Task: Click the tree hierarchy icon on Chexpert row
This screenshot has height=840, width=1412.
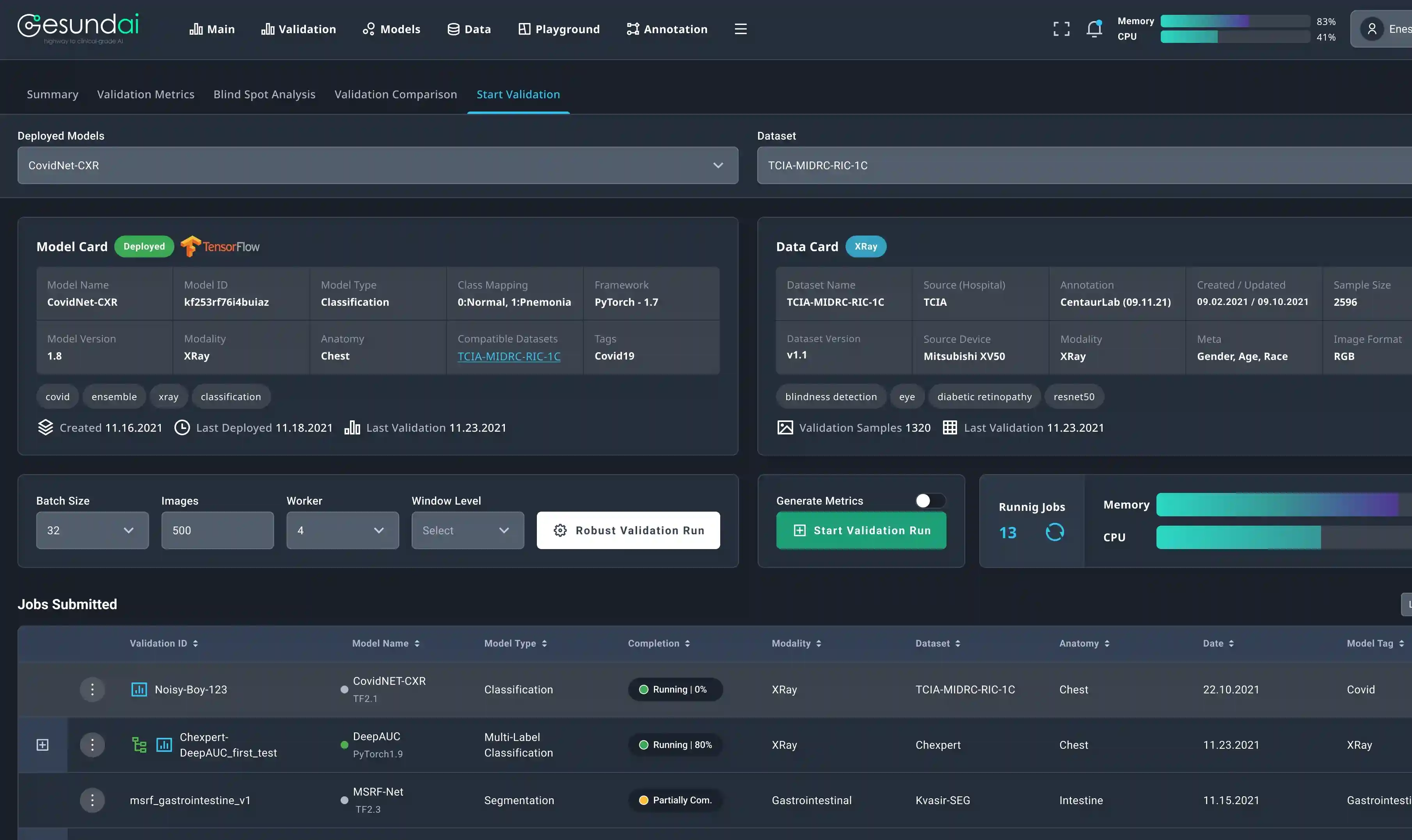Action: 139,745
